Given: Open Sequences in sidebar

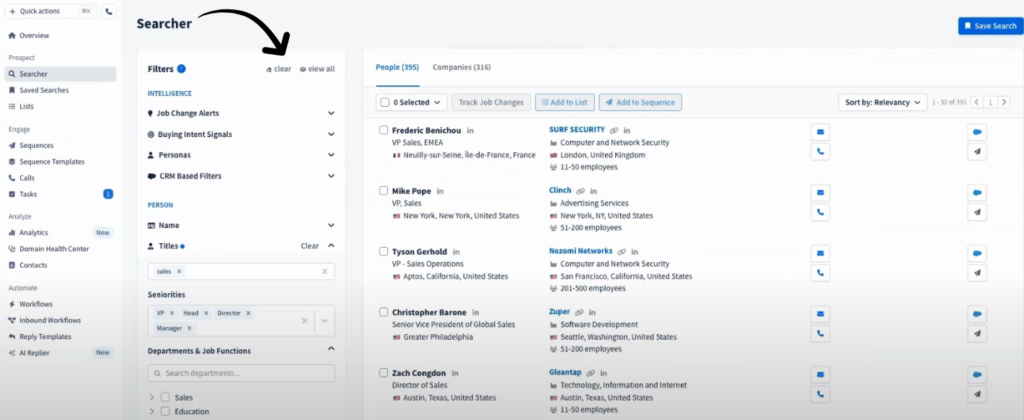Looking at the screenshot, I should 37,146.
